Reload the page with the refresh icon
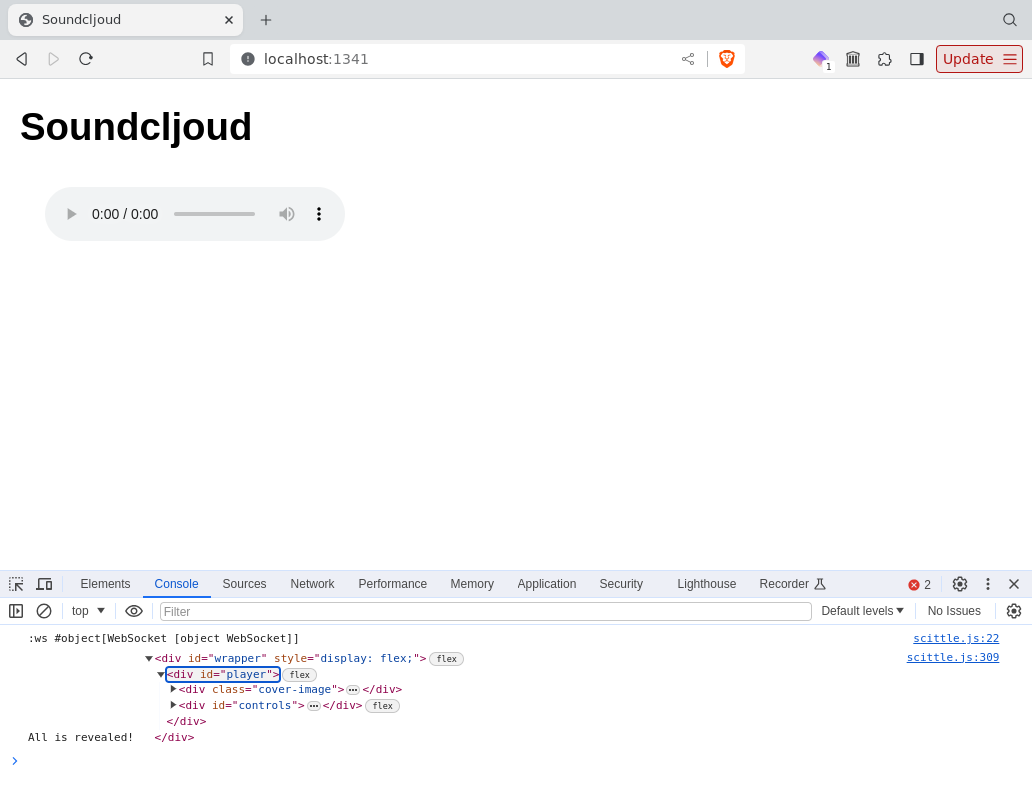1032x789 pixels. [86, 59]
